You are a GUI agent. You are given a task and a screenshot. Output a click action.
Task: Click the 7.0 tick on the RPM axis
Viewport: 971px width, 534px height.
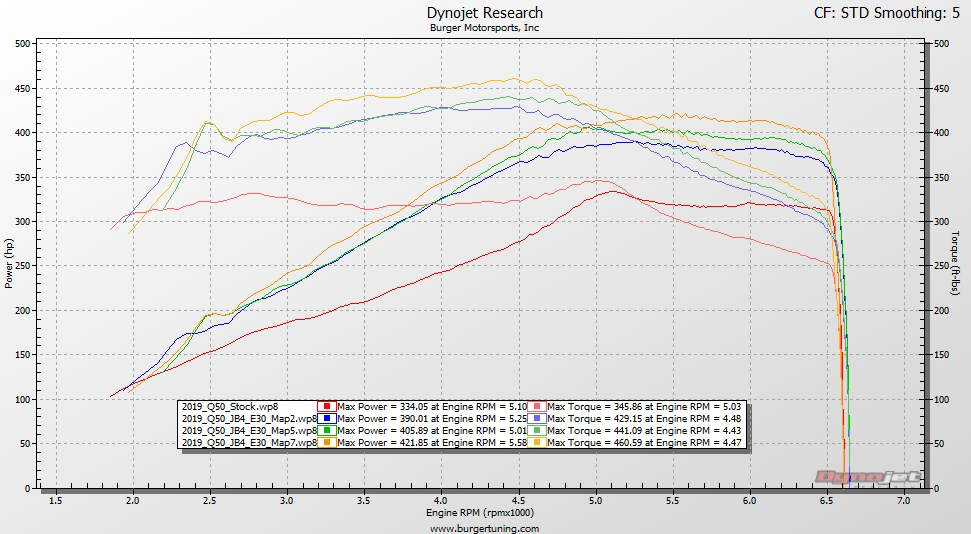click(904, 501)
